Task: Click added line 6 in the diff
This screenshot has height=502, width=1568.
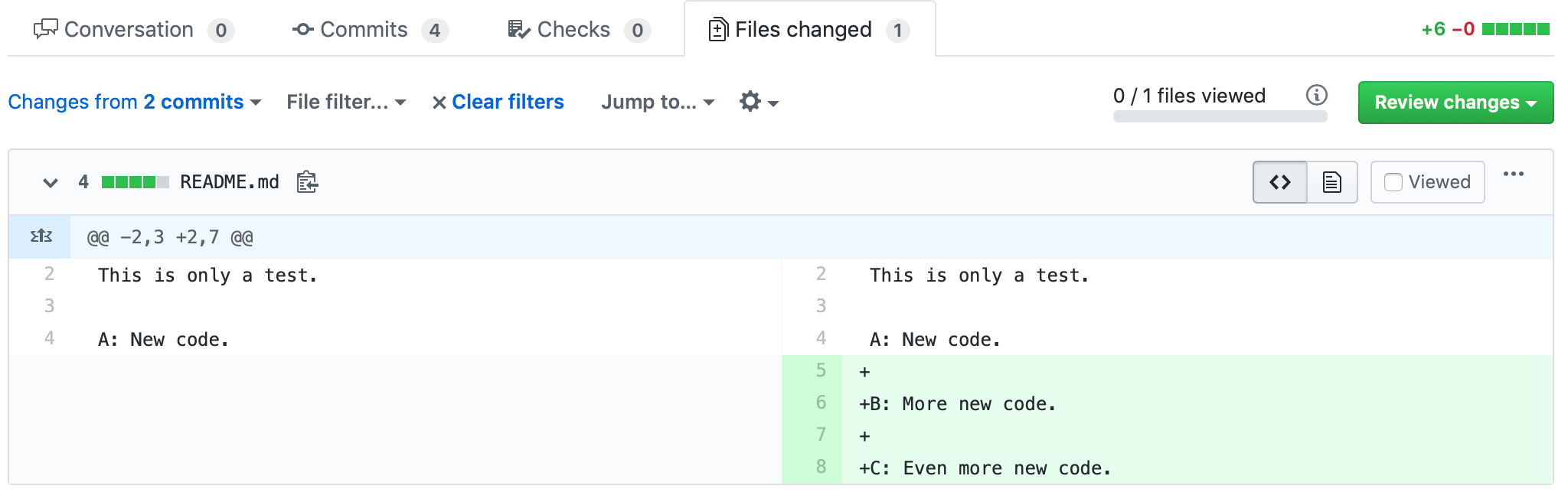Action: pos(978,403)
